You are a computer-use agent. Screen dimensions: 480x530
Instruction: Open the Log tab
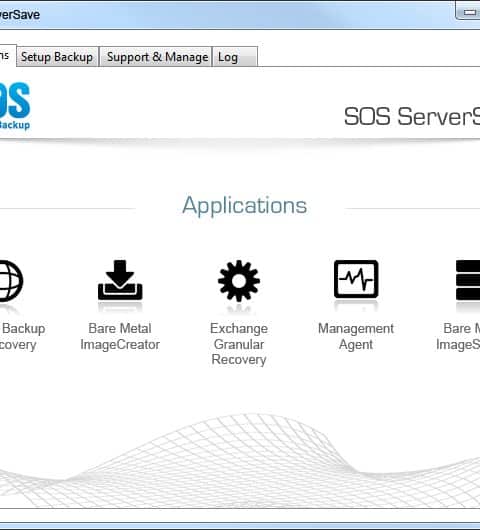[x=235, y=57]
